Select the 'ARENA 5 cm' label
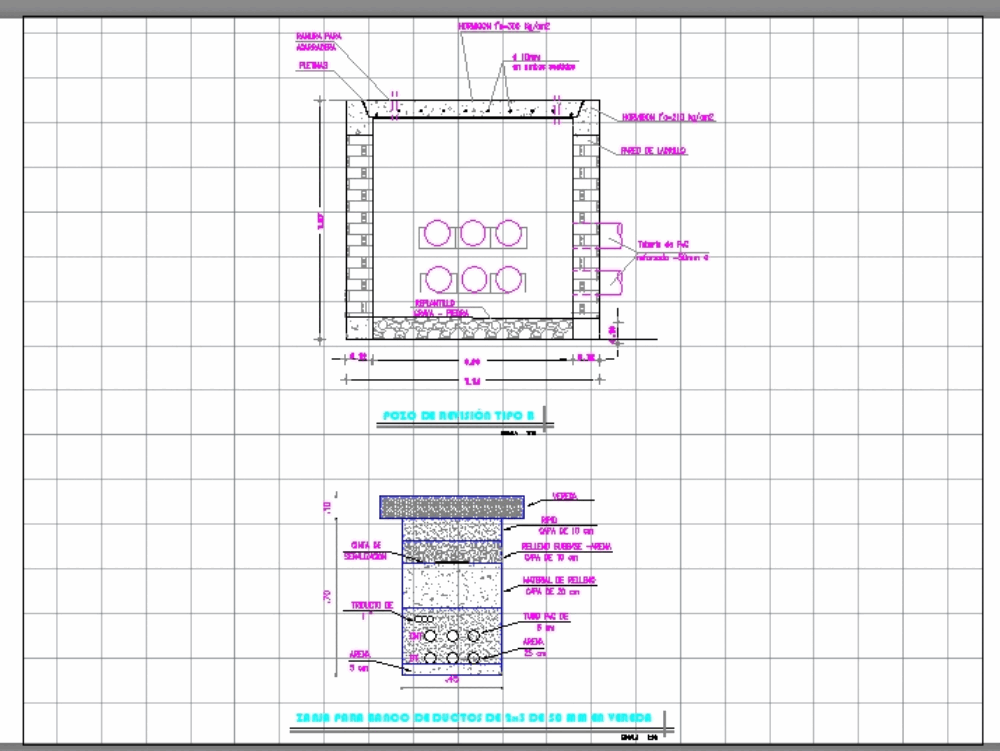1000x751 pixels. 359,661
